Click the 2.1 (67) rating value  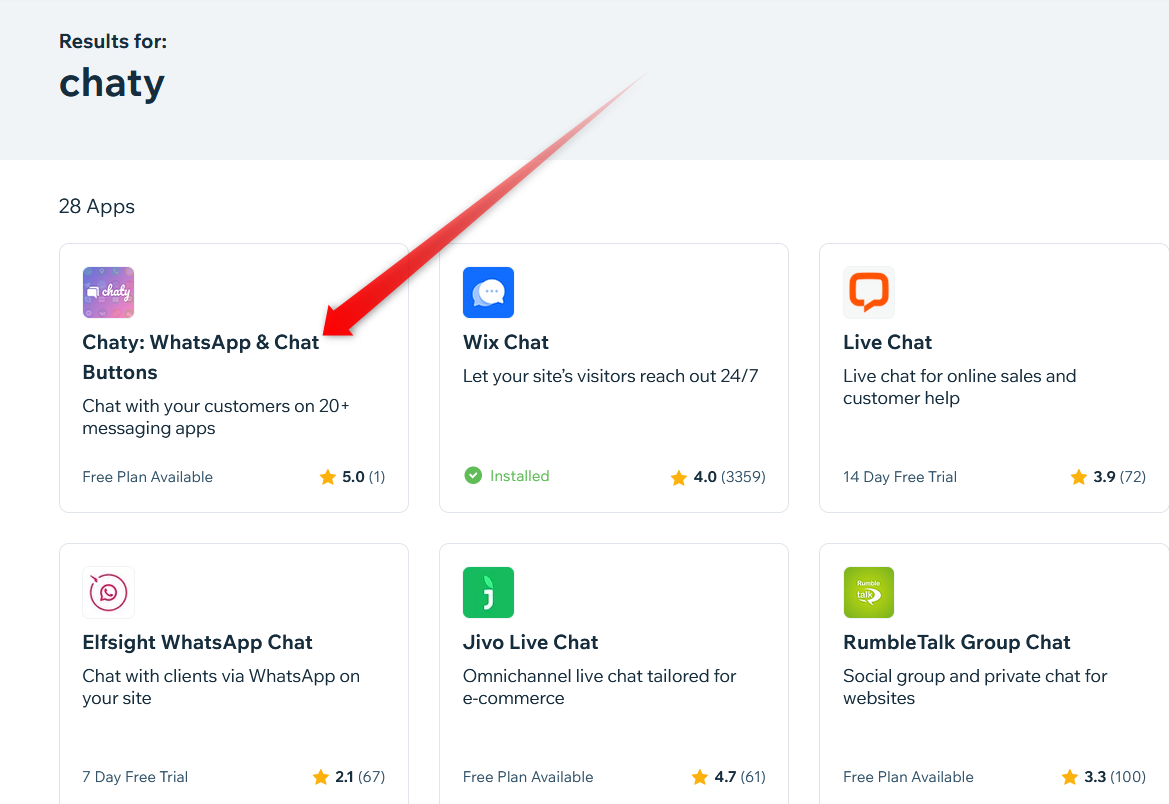coord(360,777)
